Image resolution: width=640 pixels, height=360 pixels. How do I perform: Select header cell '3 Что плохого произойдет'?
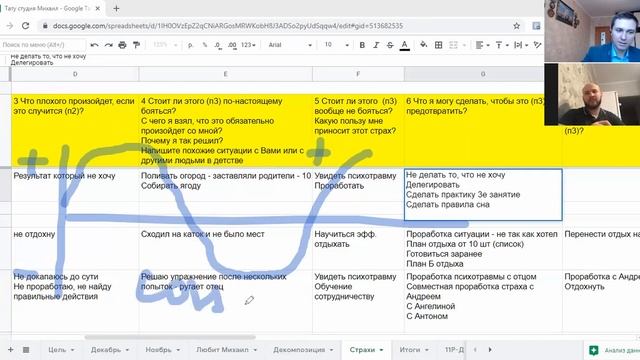pos(75,130)
